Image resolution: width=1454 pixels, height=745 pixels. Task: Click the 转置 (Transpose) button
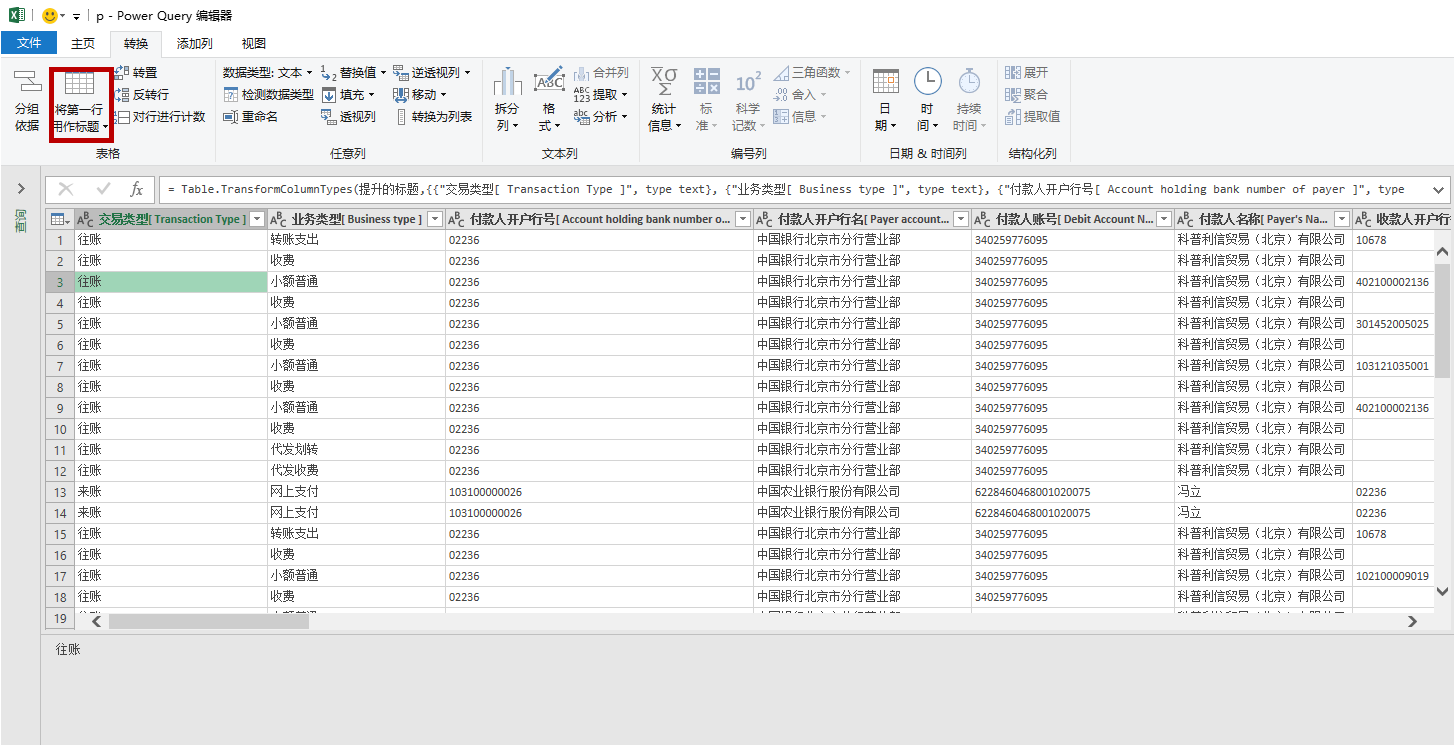[135, 72]
